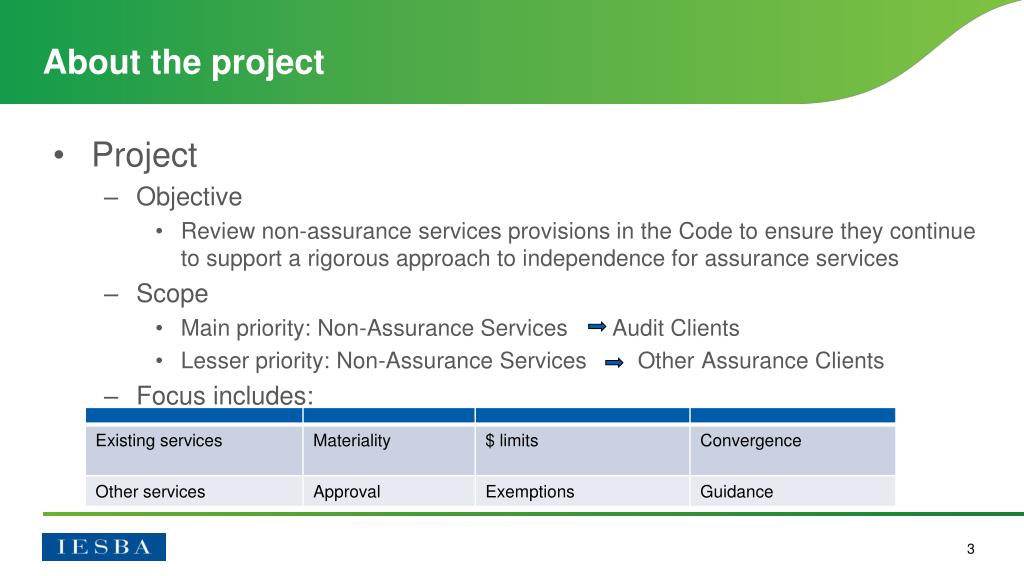
Task: Click the arrow before Audit Clients
Action: pos(597,327)
